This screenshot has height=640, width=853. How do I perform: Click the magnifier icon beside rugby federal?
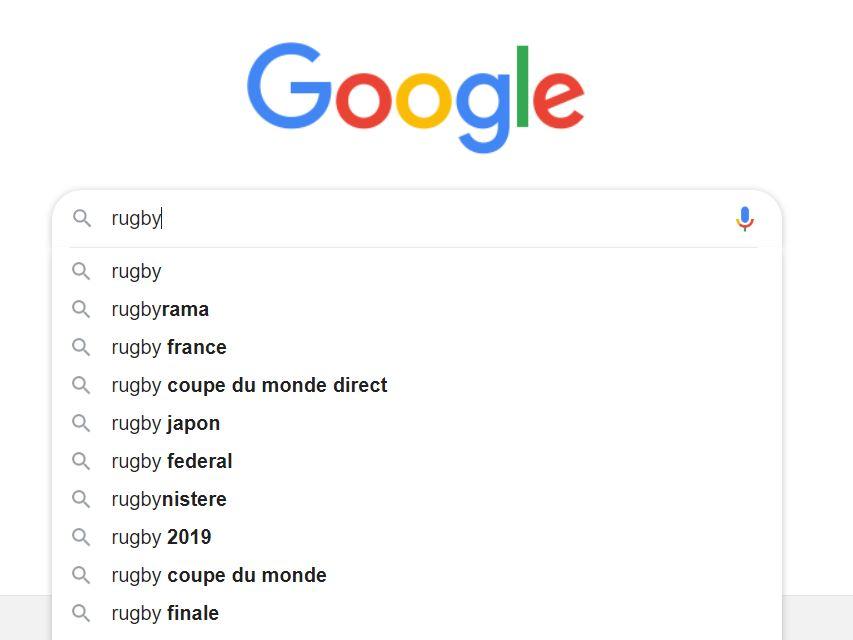pos(81,461)
